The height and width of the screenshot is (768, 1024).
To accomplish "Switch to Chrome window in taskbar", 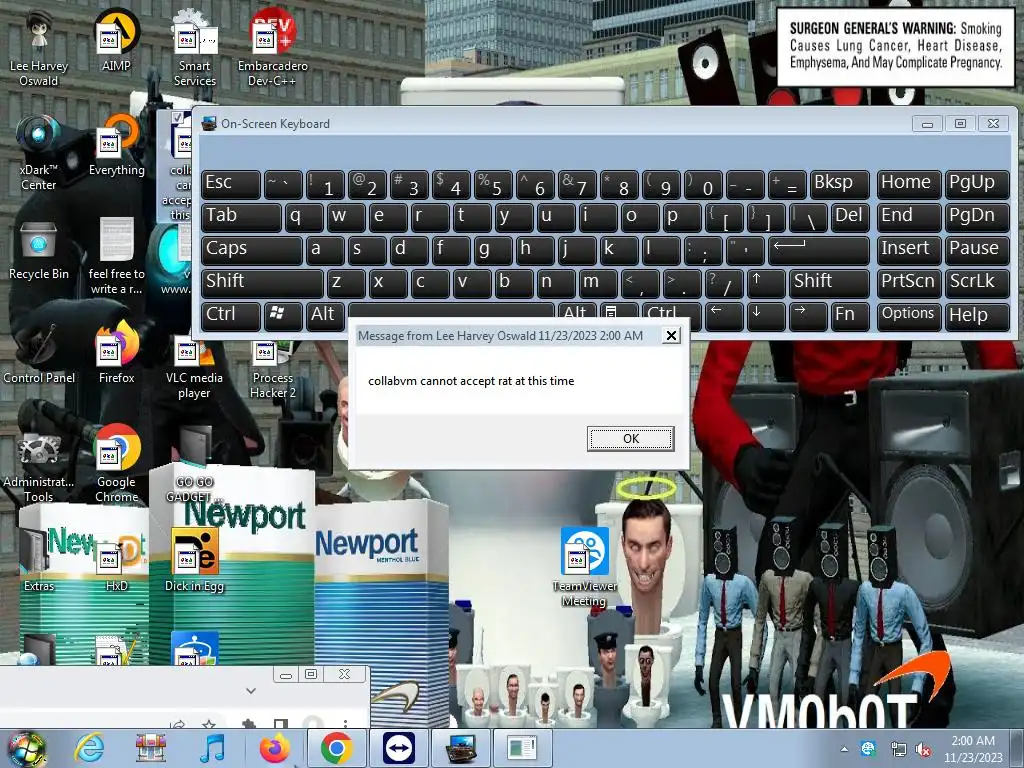I will pos(336,748).
